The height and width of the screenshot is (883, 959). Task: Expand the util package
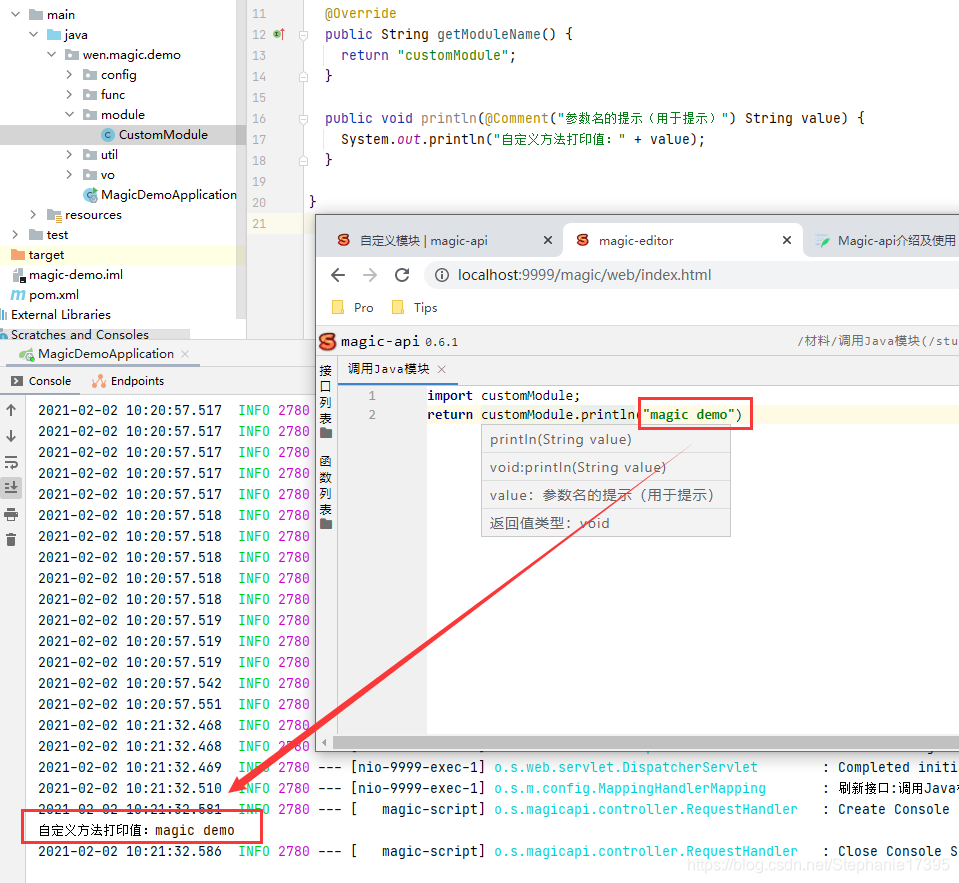pos(69,155)
